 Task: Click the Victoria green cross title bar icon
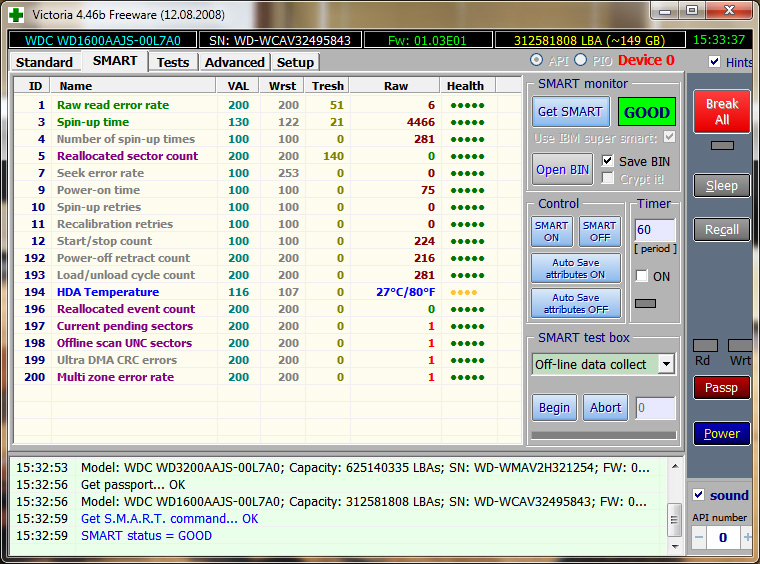tap(14, 14)
